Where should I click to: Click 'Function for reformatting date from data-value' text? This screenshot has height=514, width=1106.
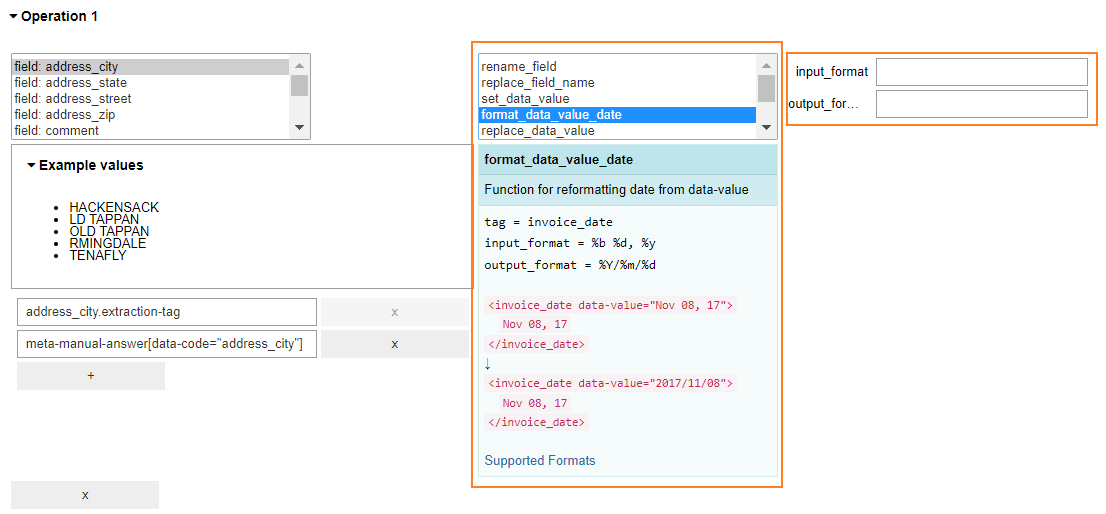(x=616, y=190)
